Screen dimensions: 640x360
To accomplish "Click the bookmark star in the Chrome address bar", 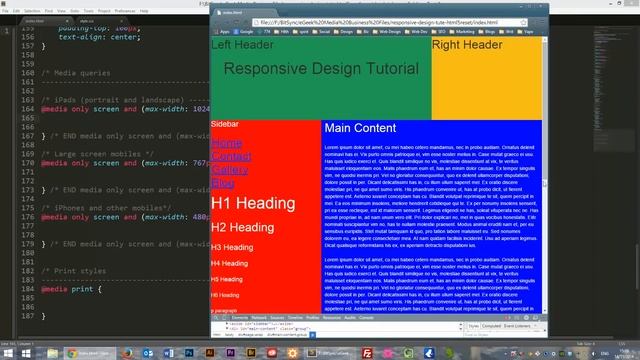I will [x=523, y=22].
